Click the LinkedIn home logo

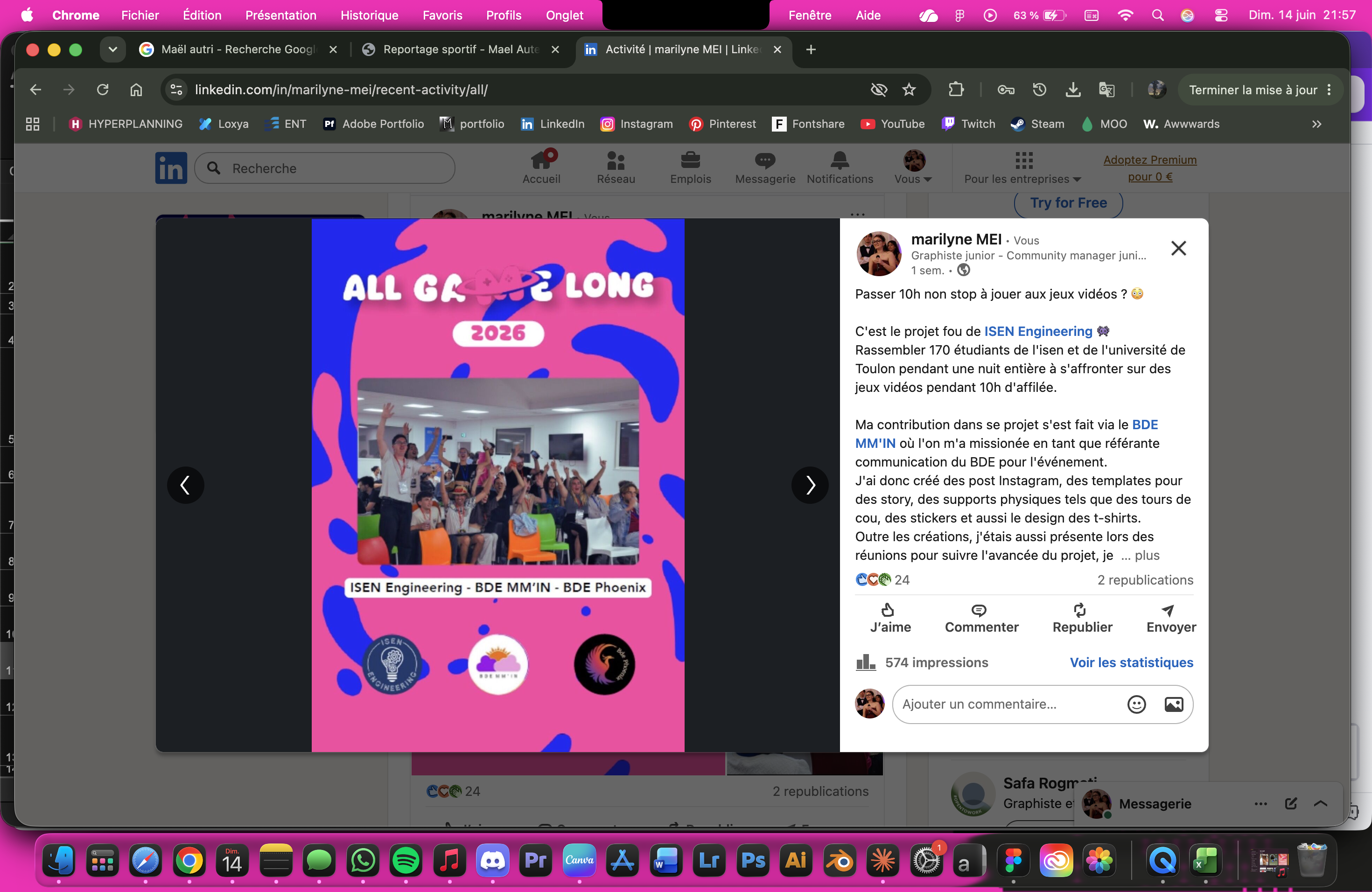pyautogui.click(x=171, y=168)
